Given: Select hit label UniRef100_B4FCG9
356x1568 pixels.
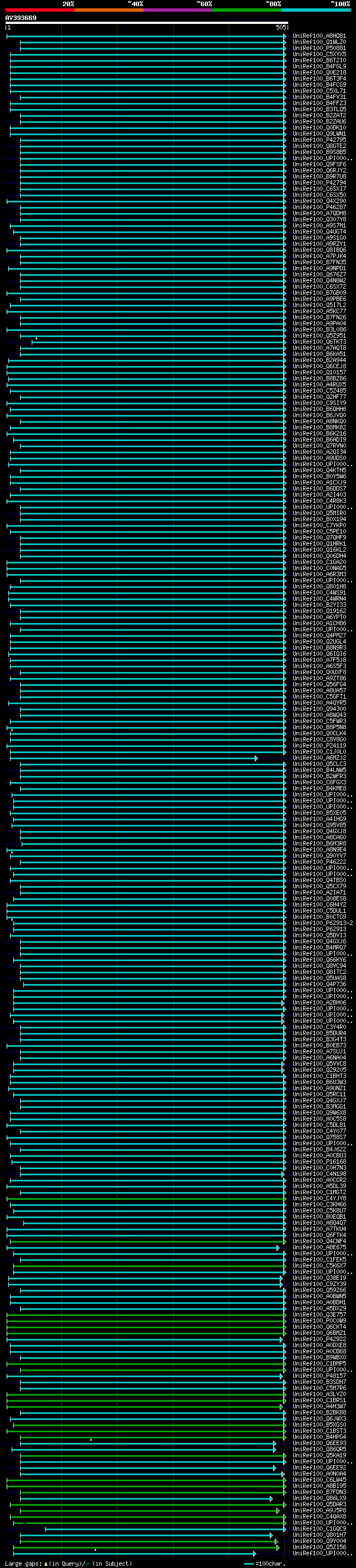Looking at the screenshot, I should click(319, 85).
